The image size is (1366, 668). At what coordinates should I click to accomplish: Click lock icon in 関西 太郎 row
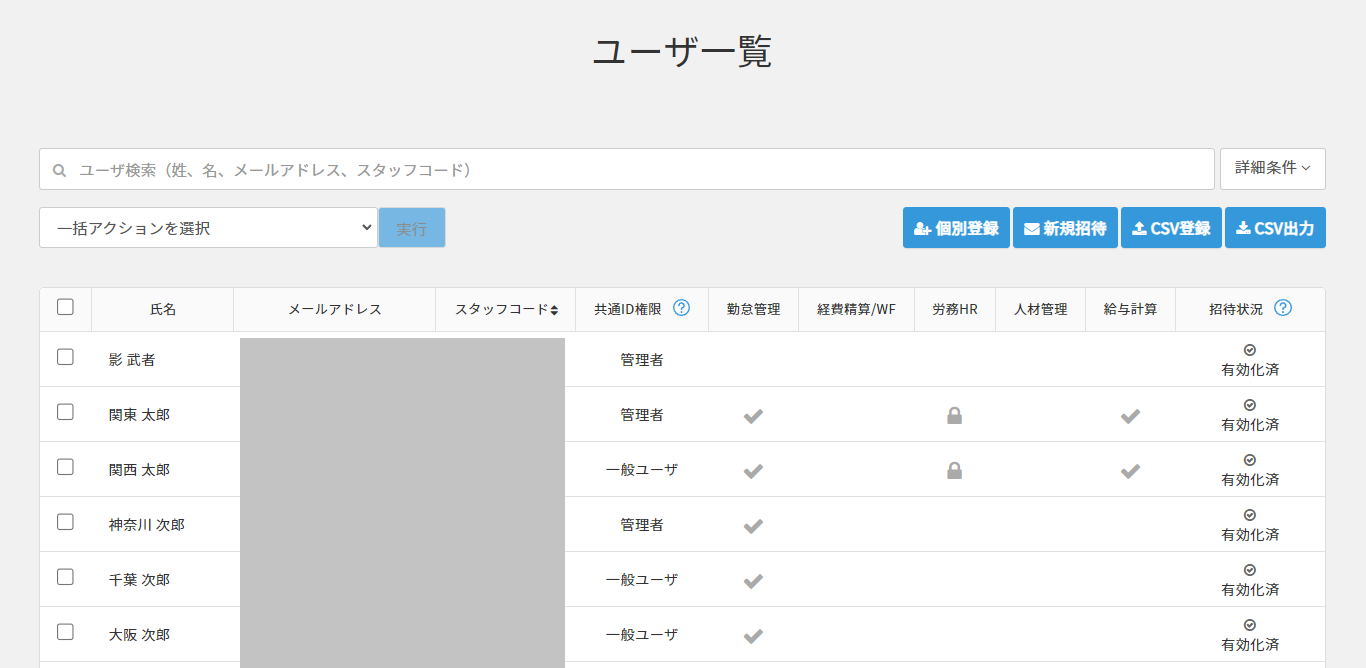click(x=954, y=470)
